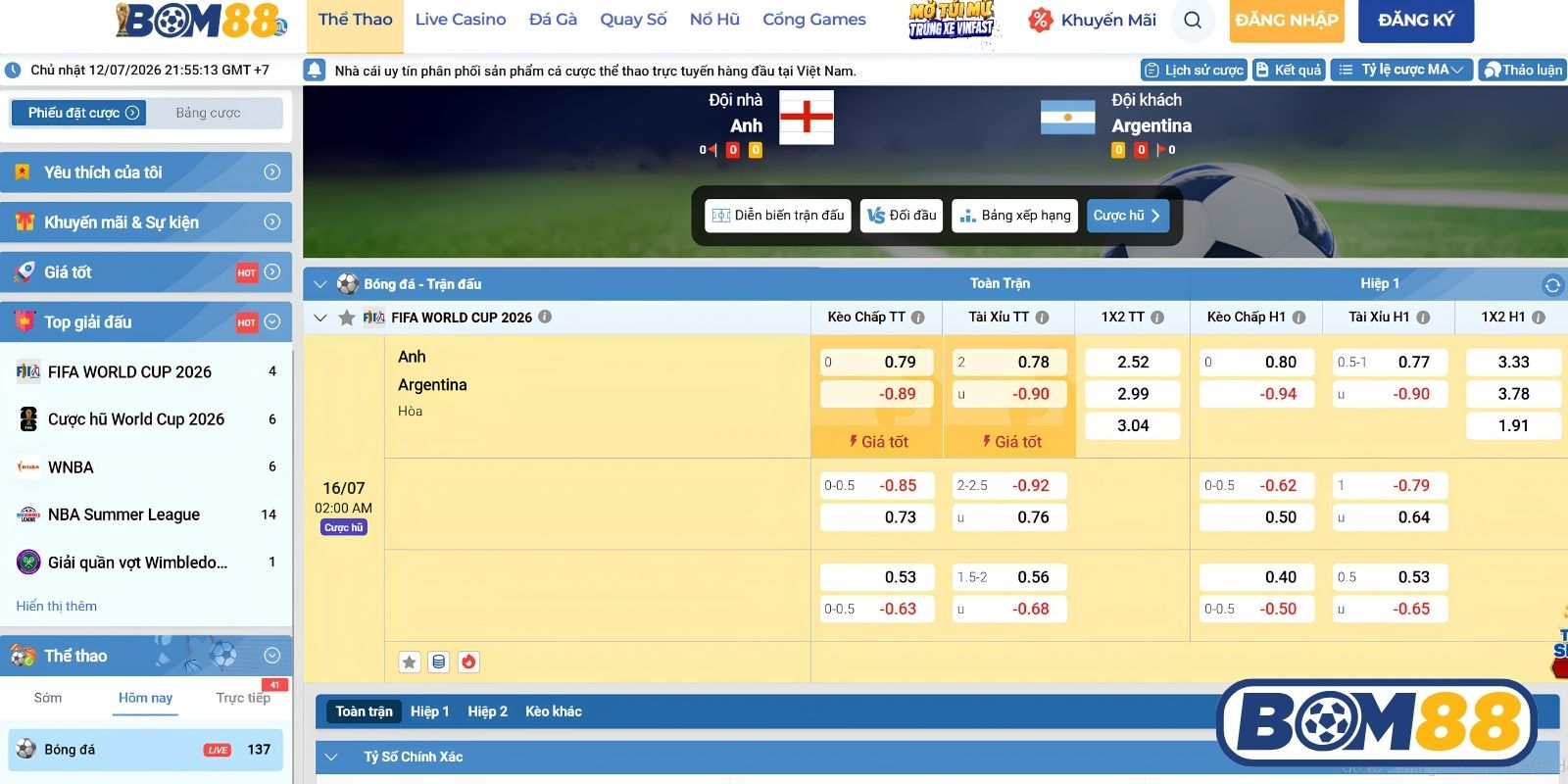Click info icon beside 1X2 H1

point(1539,318)
